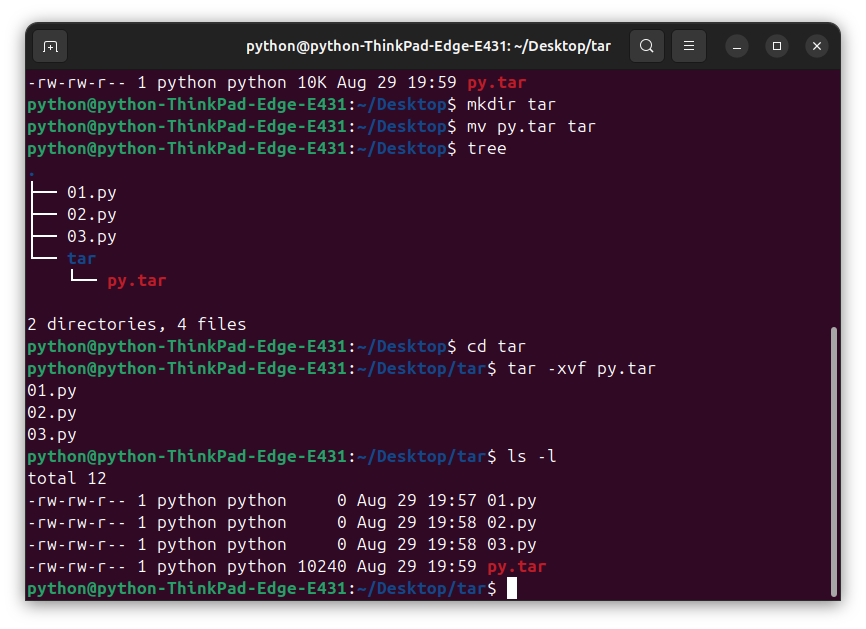Click 02.py in the ls listing
The height and width of the screenshot is (629, 866).
tap(511, 522)
